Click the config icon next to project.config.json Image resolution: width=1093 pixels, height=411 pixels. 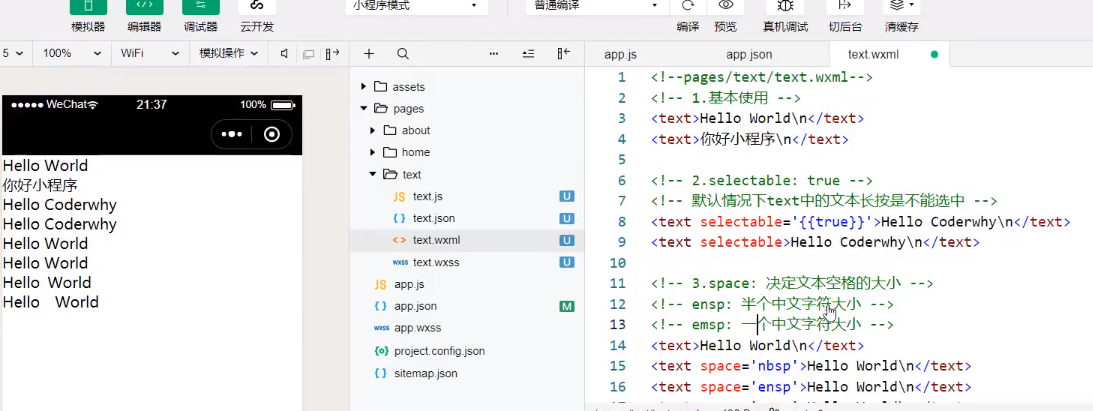[x=381, y=351]
